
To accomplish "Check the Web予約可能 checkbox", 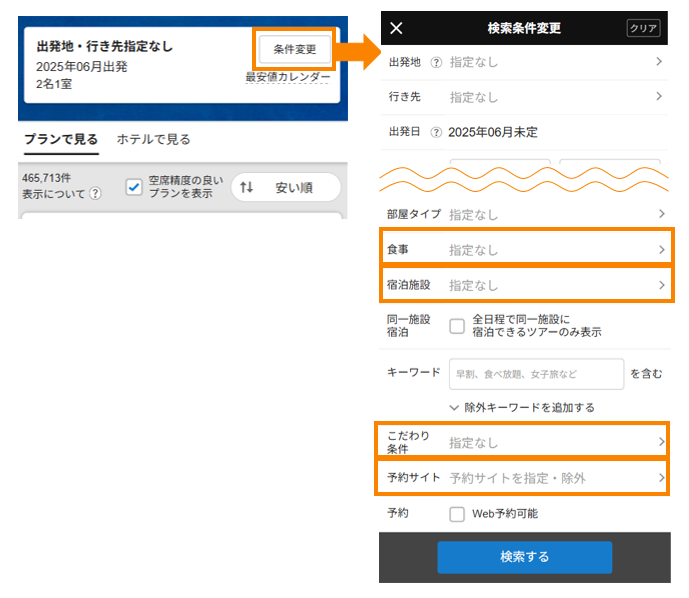I will point(457,514).
